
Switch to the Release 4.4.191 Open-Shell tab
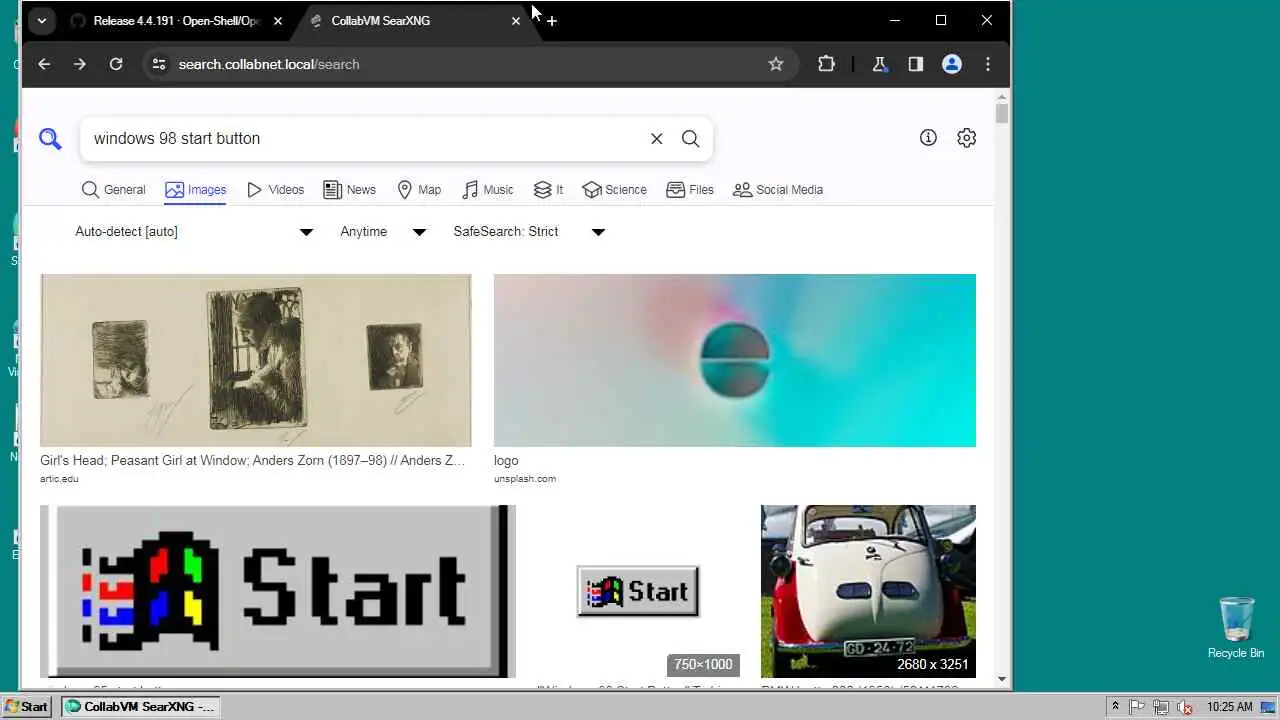[x=177, y=20]
